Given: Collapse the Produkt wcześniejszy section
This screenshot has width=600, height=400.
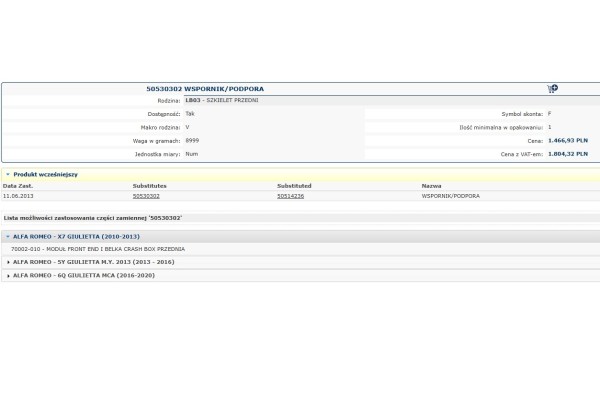Looking at the screenshot, I should 8,174.
